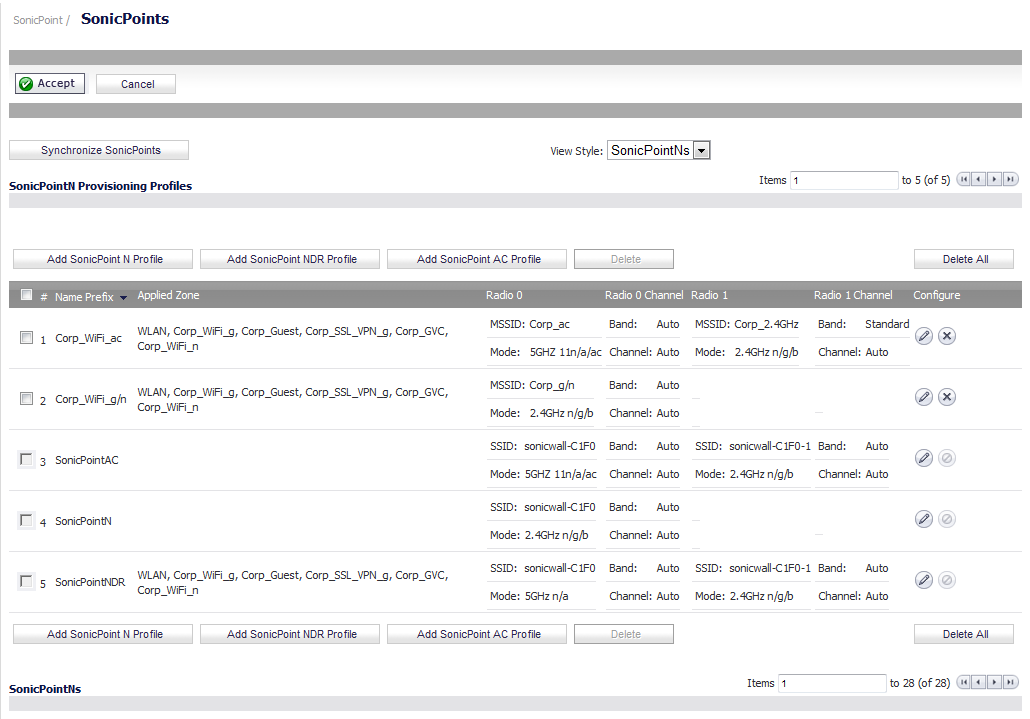Select the SonicPointAC name text
Viewport: 1030px width, 719px height.
click(x=87, y=460)
